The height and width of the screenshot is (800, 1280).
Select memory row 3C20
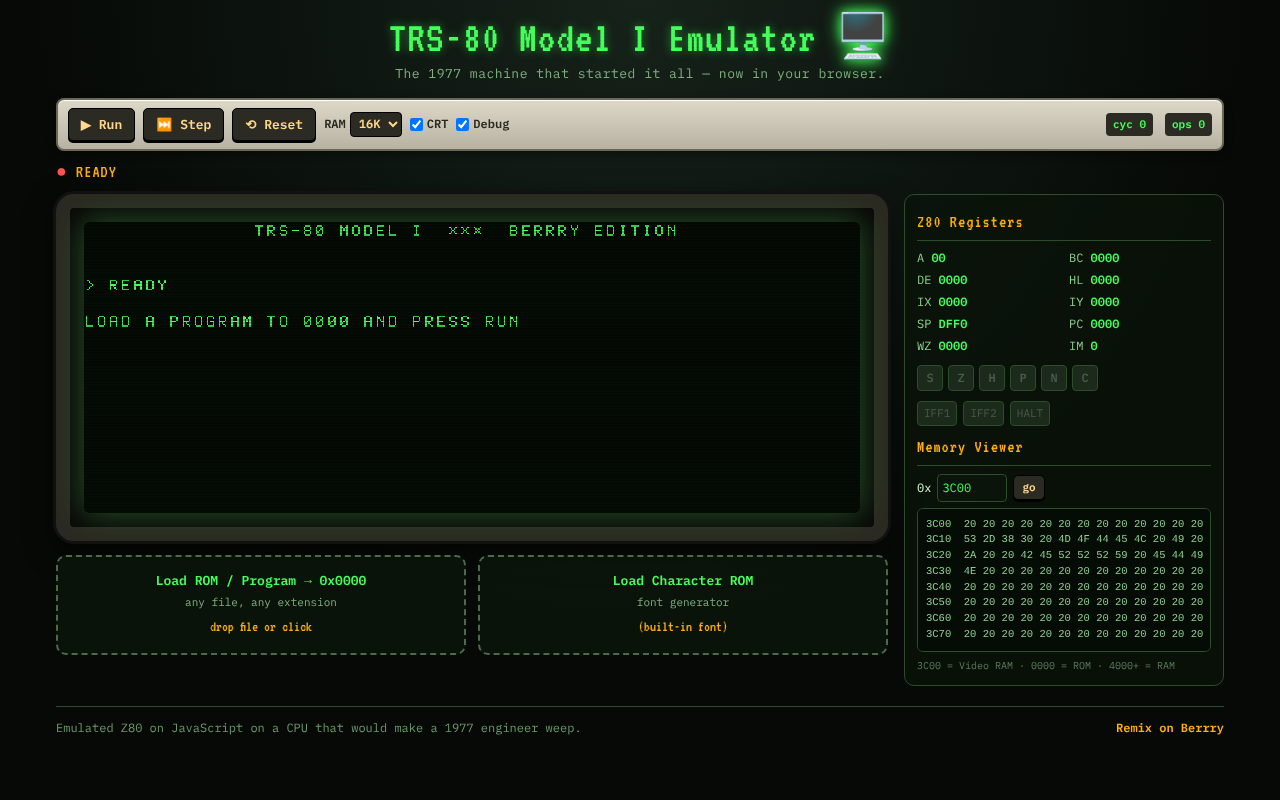tap(1064, 555)
